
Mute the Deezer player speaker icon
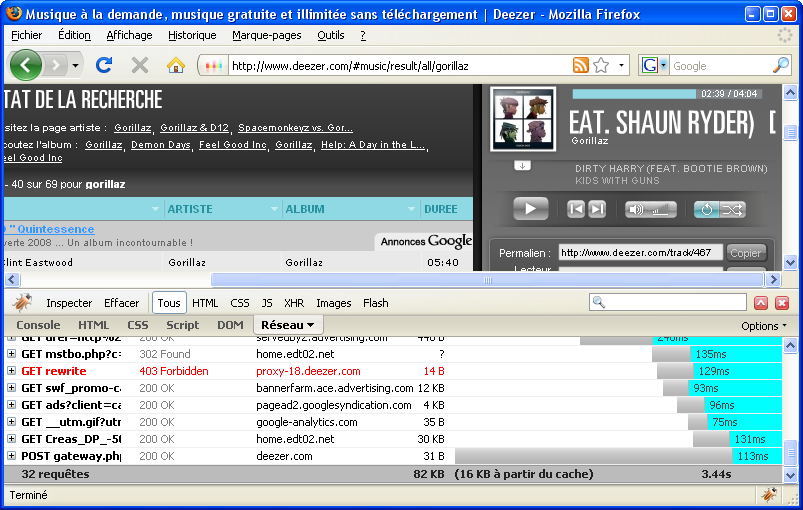(636, 209)
